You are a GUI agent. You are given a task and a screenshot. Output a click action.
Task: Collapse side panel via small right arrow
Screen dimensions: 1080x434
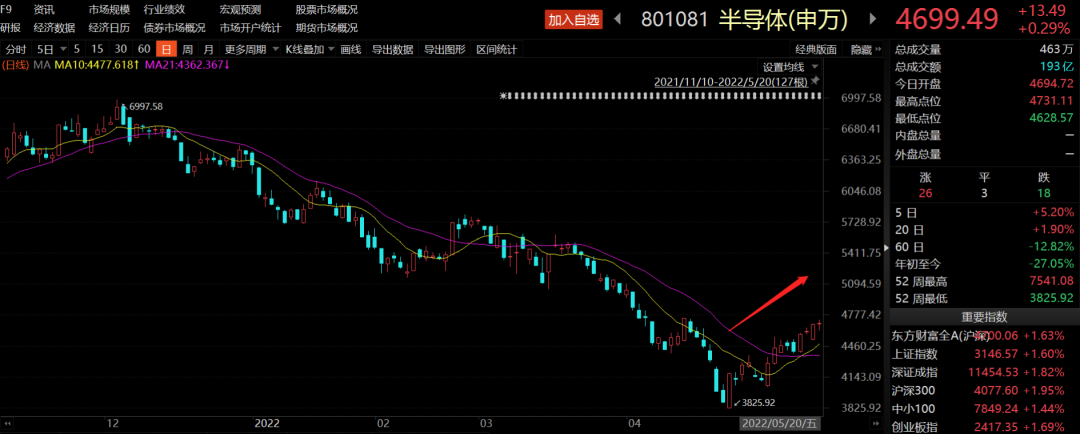(x=887, y=248)
